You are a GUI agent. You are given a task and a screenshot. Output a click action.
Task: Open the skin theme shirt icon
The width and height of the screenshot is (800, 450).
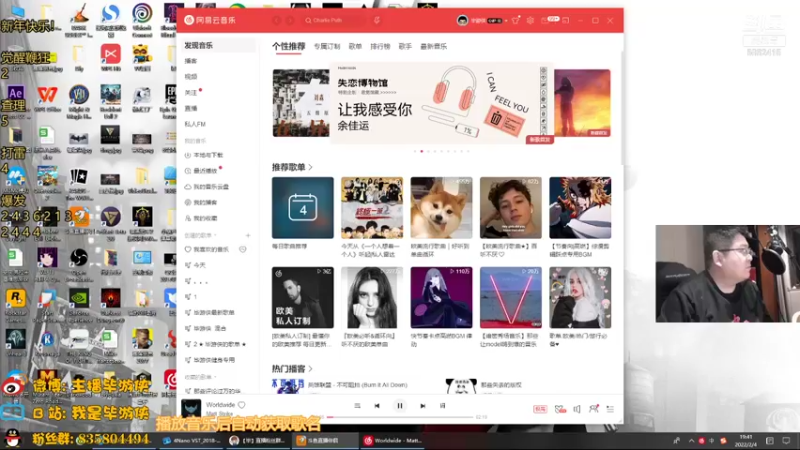(516, 20)
